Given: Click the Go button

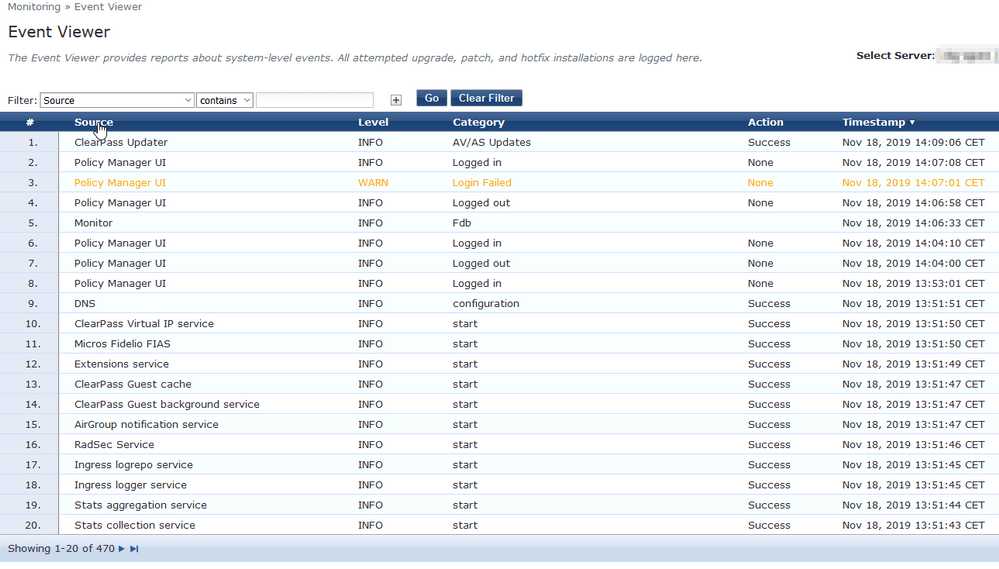Looking at the screenshot, I should (431, 98).
